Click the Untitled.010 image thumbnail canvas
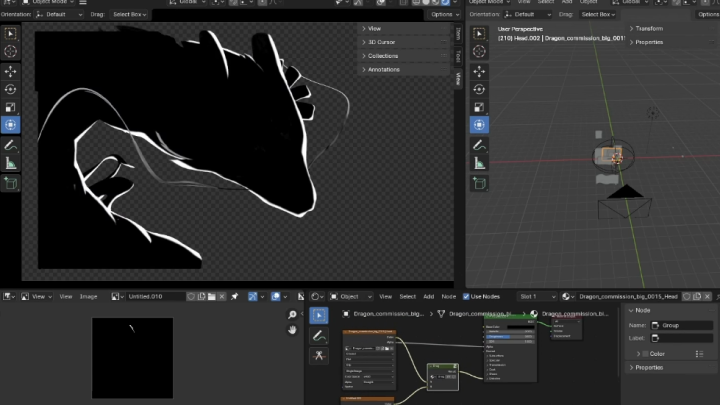The height and width of the screenshot is (405, 720). (x=132, y=358)
